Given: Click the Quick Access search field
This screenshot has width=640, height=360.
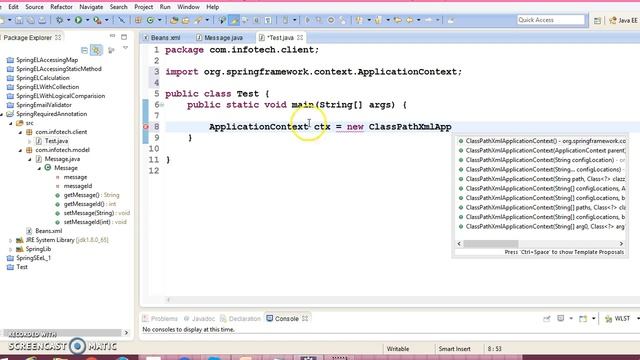Looking at the screenshot, I should pyautogui.click(x=551, y=20).
